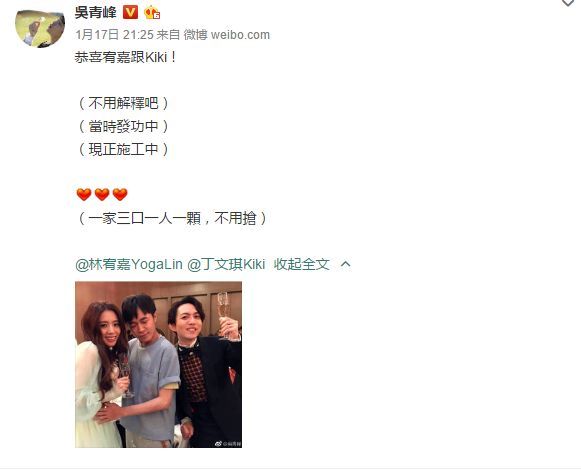
Task: Click the orange V verified badge
Action: 130,13
